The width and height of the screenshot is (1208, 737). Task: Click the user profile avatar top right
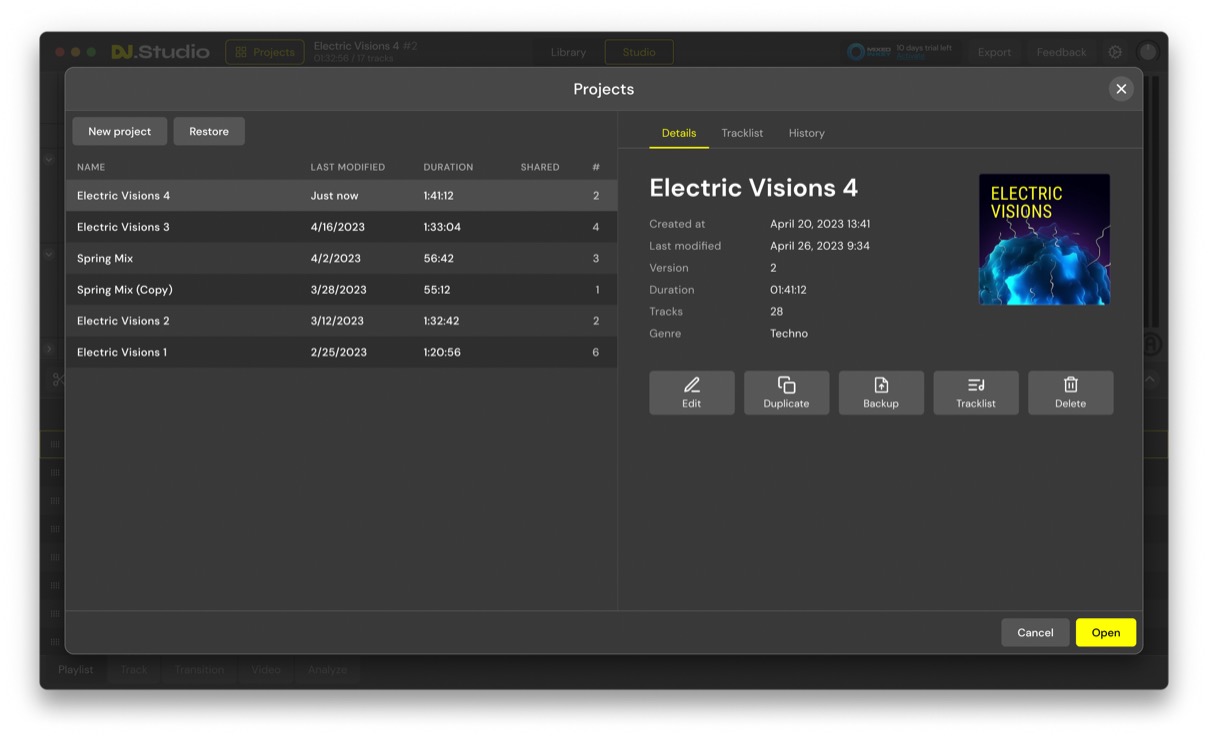coord(1147,51)
